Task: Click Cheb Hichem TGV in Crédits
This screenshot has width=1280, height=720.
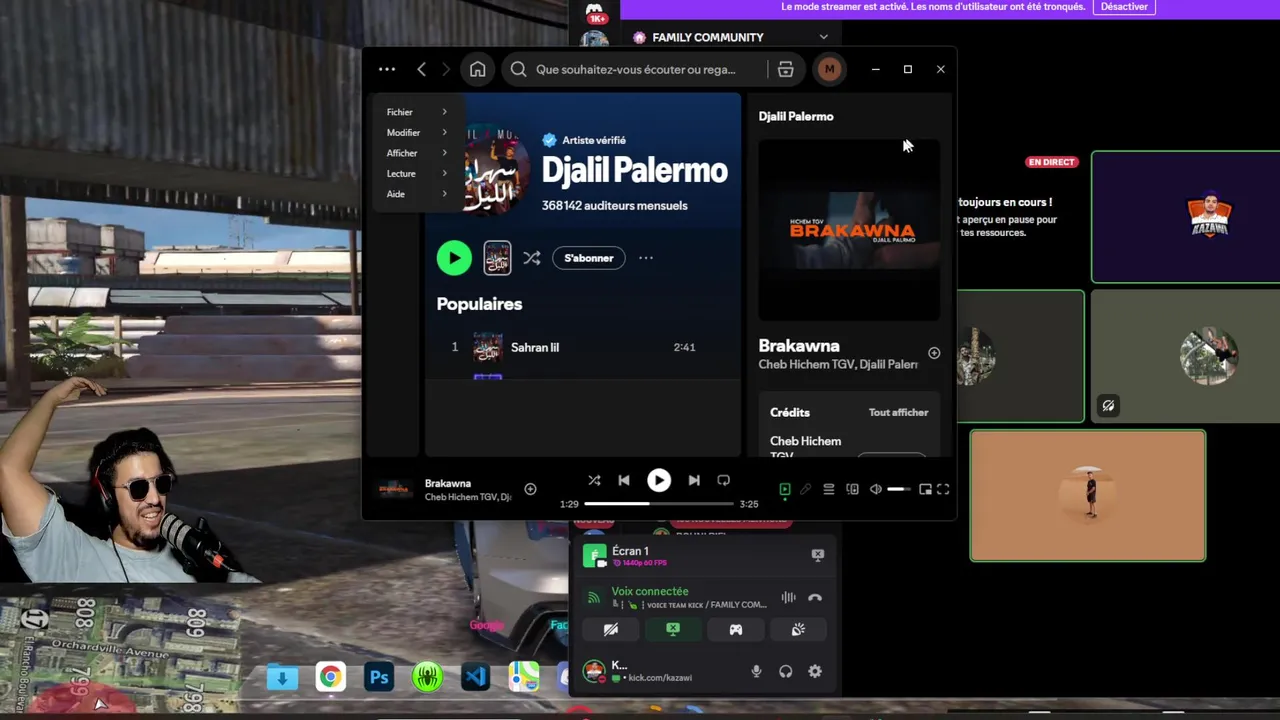Action: point(806,446)
